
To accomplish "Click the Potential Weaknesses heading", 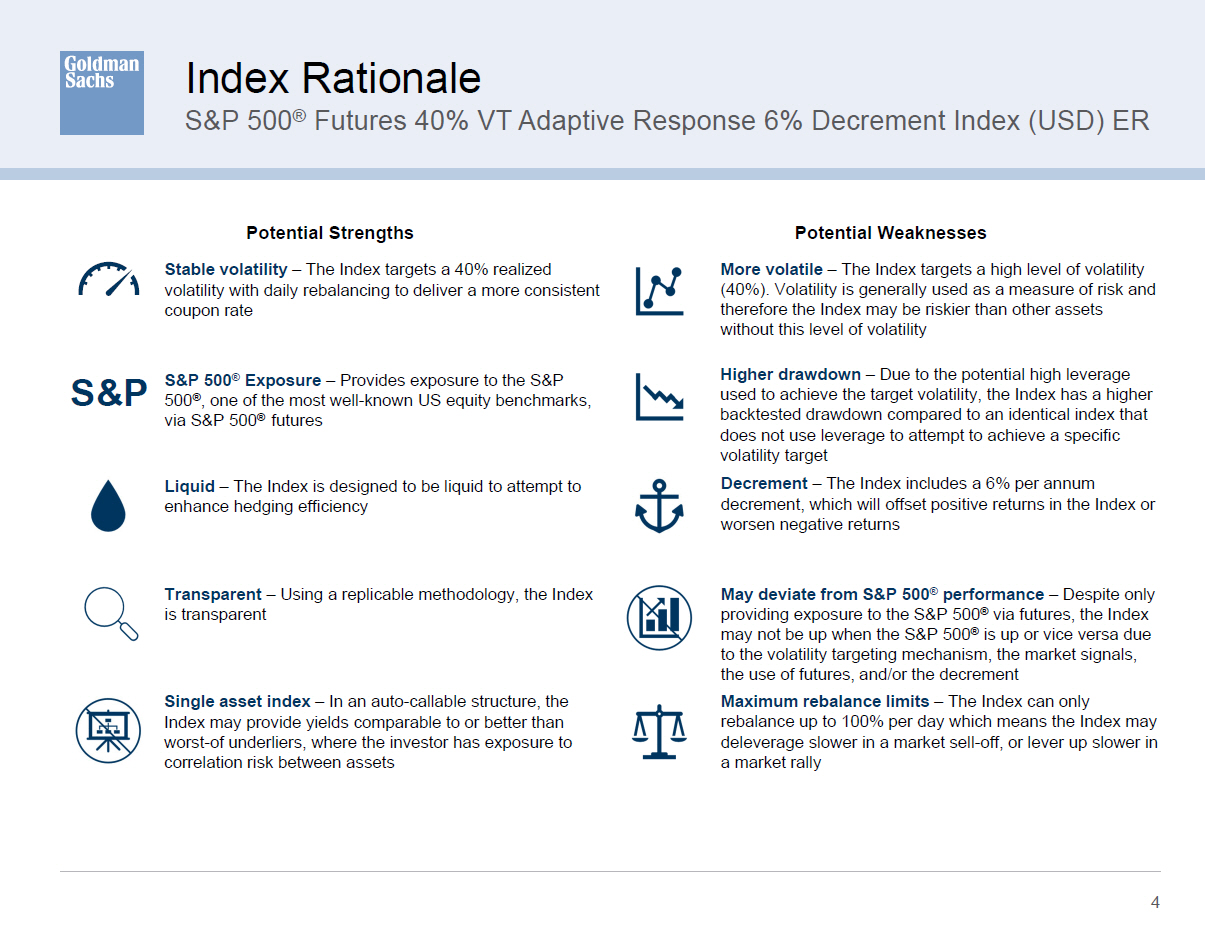I will [890, 233].
